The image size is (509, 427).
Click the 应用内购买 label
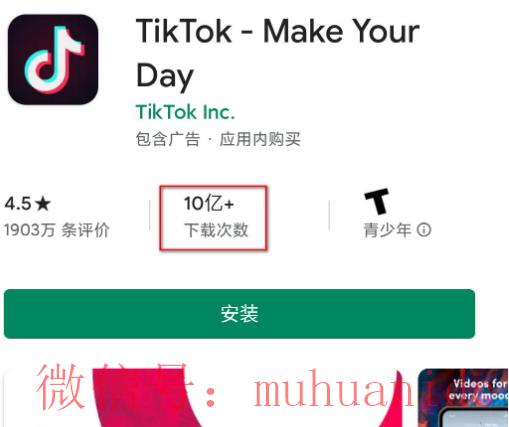(x=260, y=139)
